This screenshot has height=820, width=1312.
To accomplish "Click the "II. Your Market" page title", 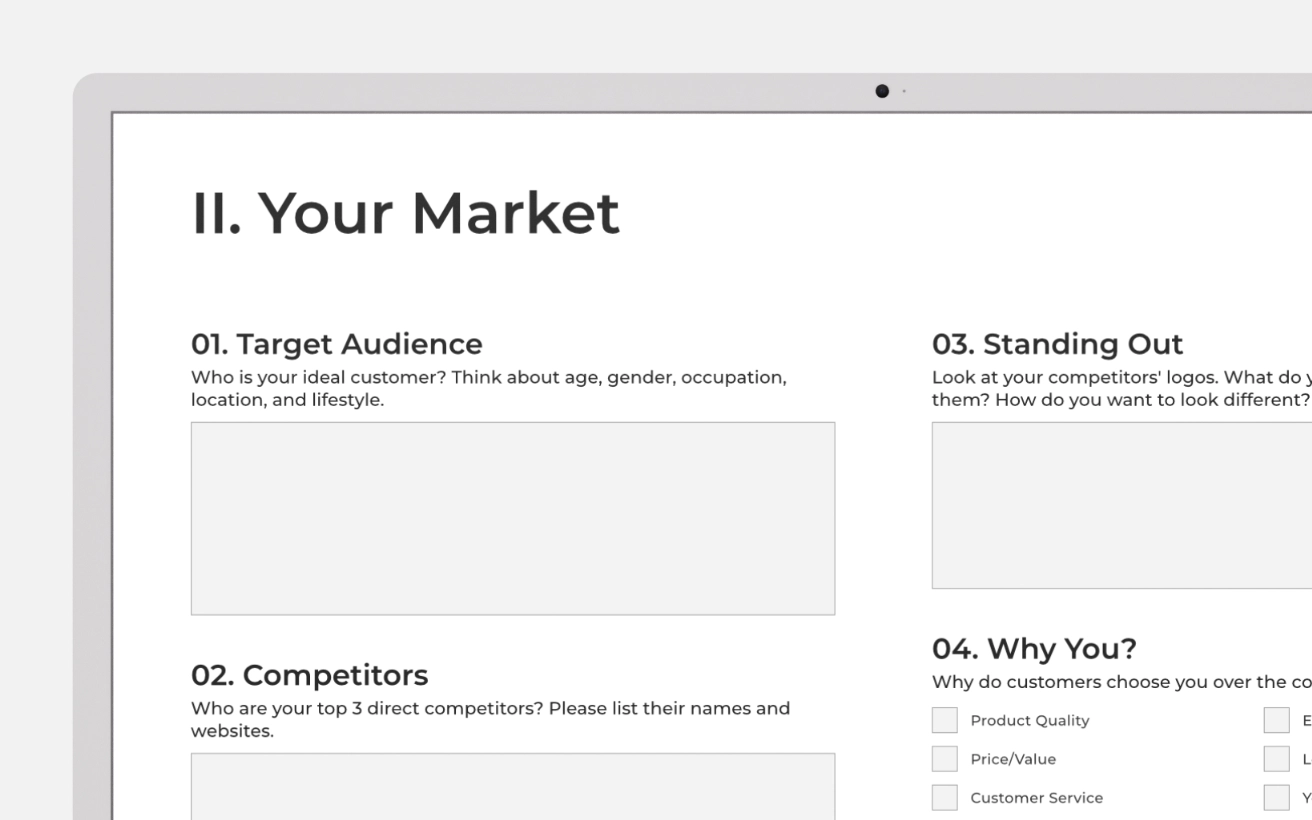I will [405, 213].
